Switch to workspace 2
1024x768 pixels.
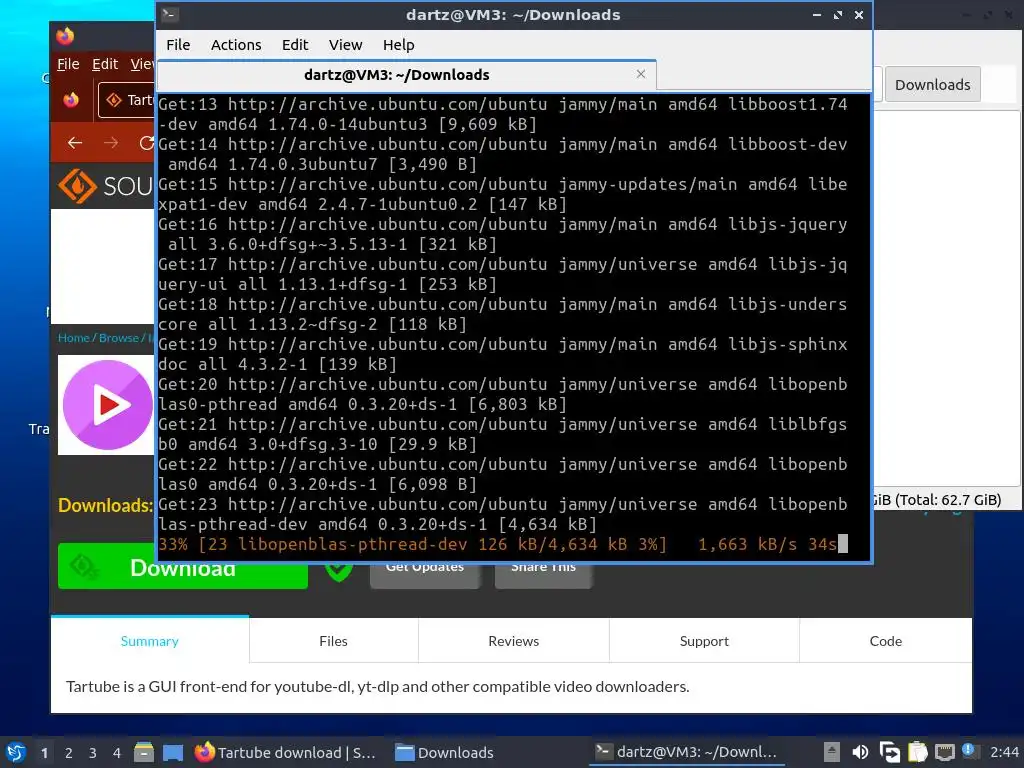click(x=69, y=753)
